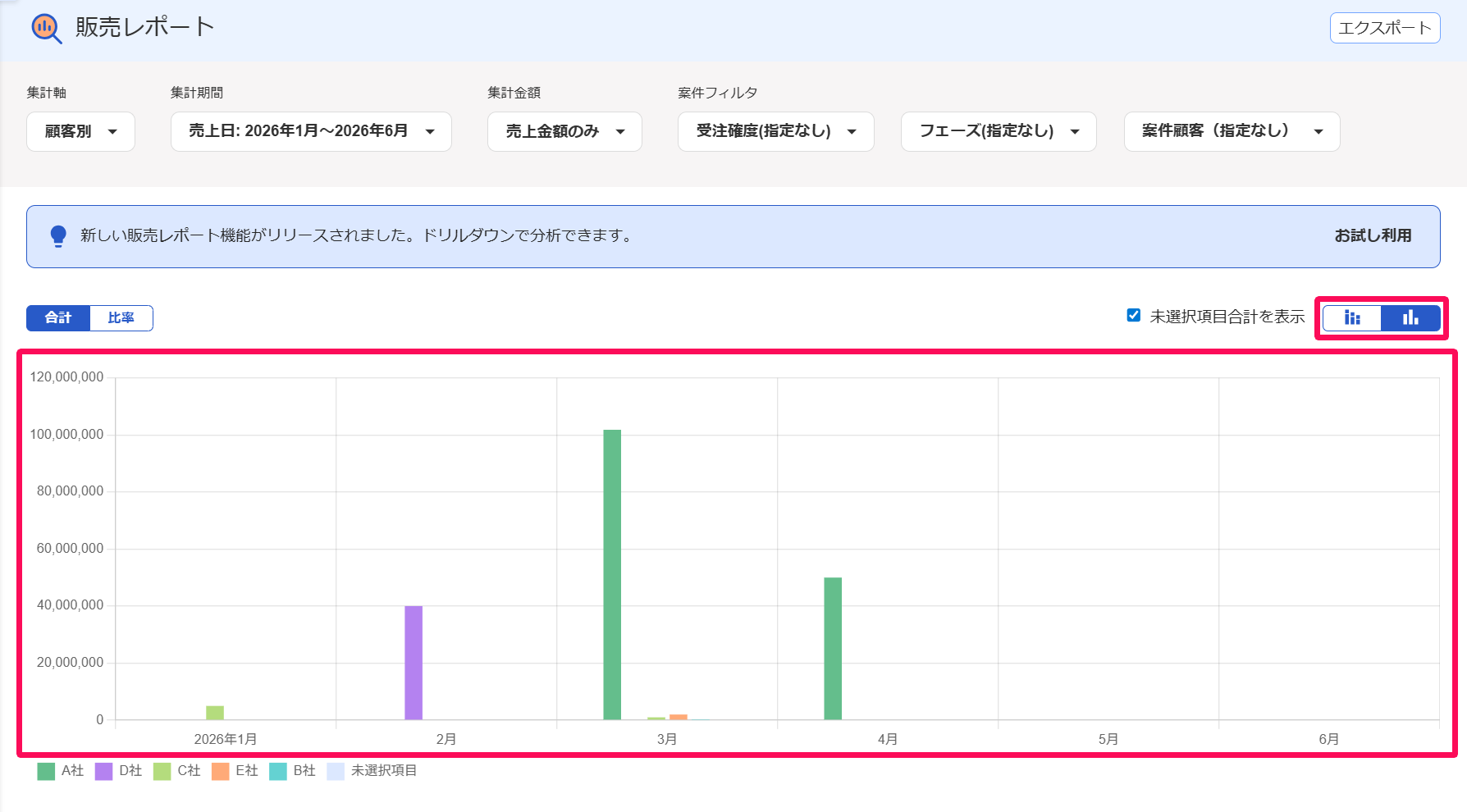
Task: Click the 6月 axis label
Action: 1329,739
